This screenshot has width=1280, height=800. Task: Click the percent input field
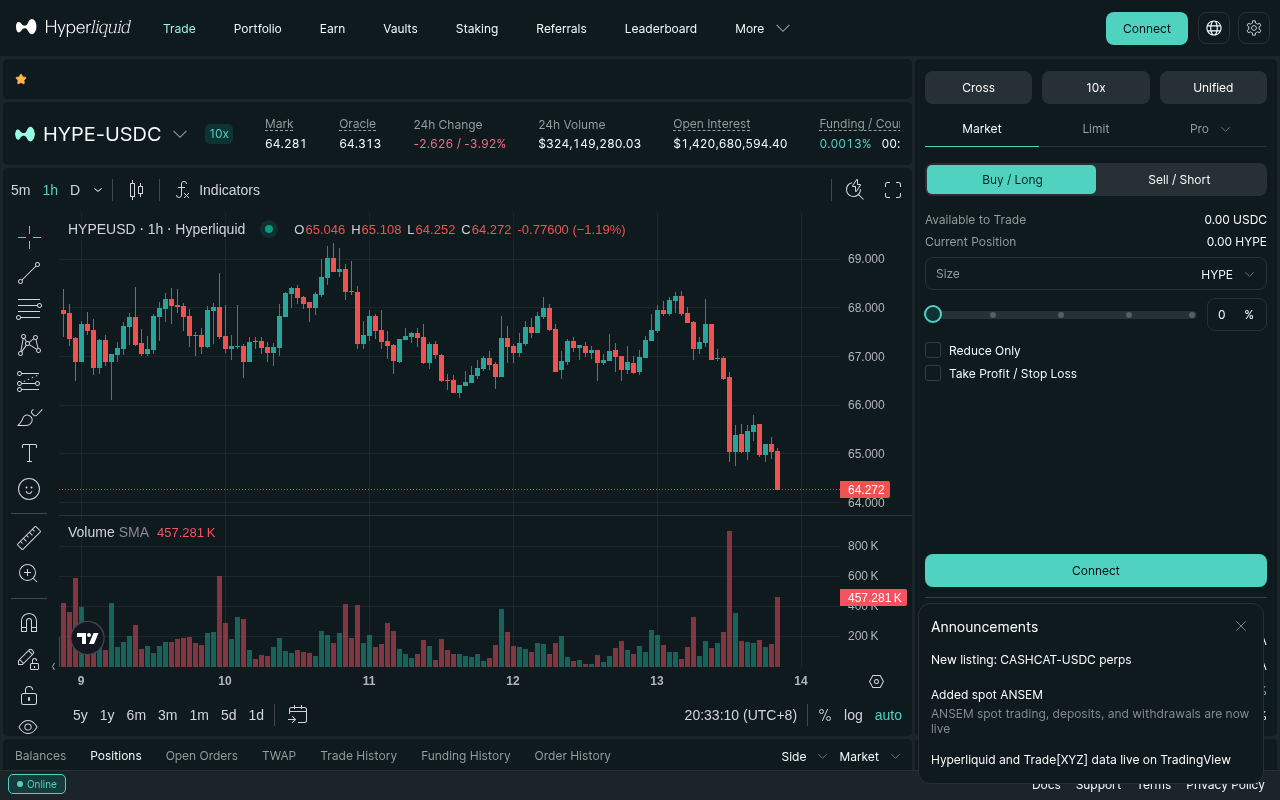click(1237, 314)
